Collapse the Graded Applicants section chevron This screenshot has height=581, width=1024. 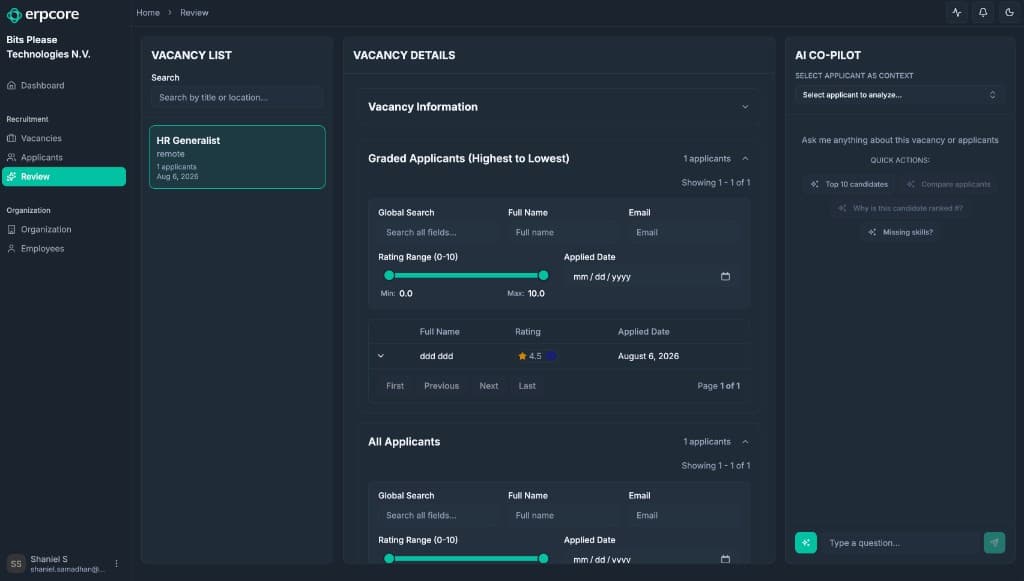coord(745,159)
